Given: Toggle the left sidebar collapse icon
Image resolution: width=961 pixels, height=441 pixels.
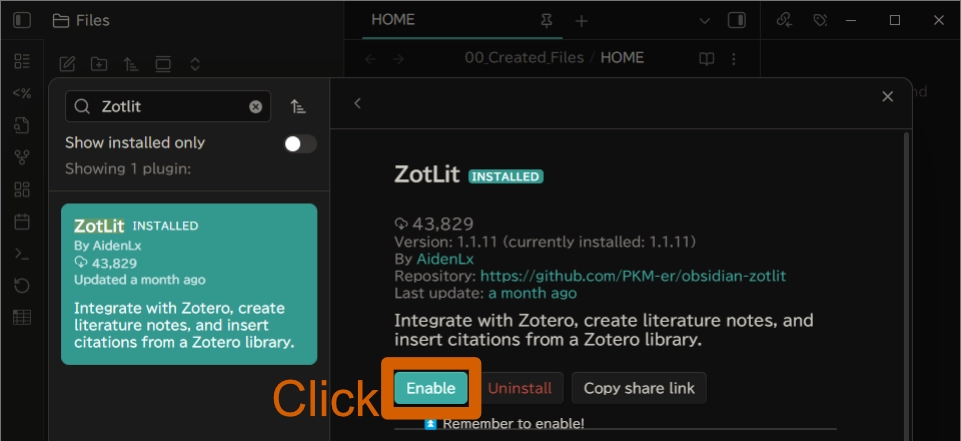Looking at the screenshot, I should (22, 20).
